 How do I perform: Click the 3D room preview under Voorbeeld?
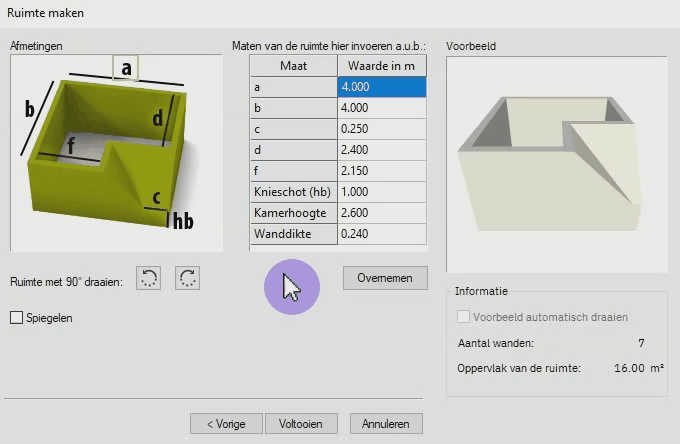click(x=557, y=164)
